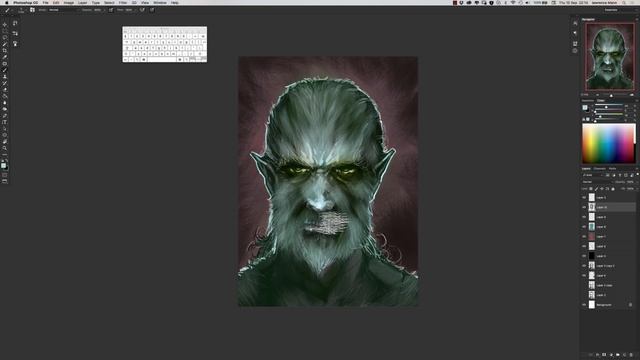Pick a color from the color spectrum

(x=609, y=144)
